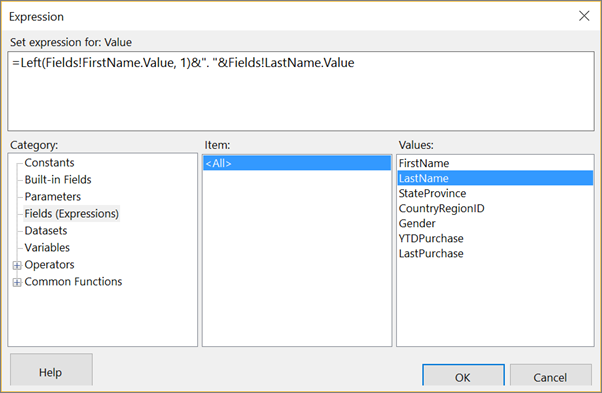602x393 pixels.
Task: Choose the Parameters category
Action: point(53,196)
